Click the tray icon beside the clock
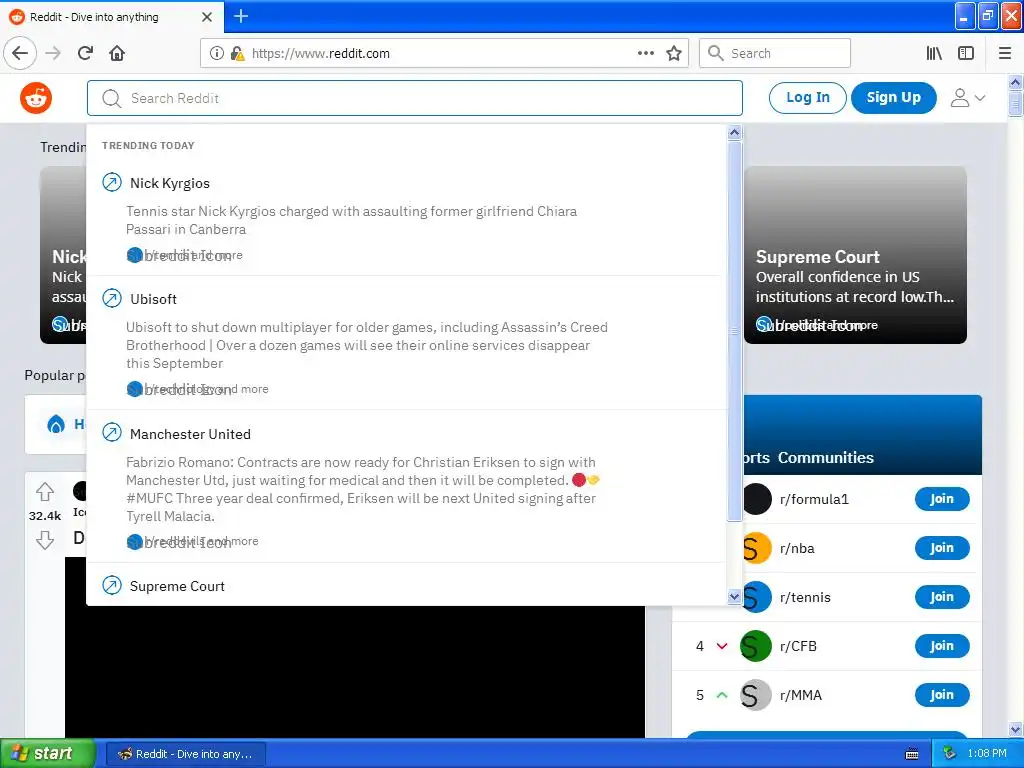 point(949,754)
